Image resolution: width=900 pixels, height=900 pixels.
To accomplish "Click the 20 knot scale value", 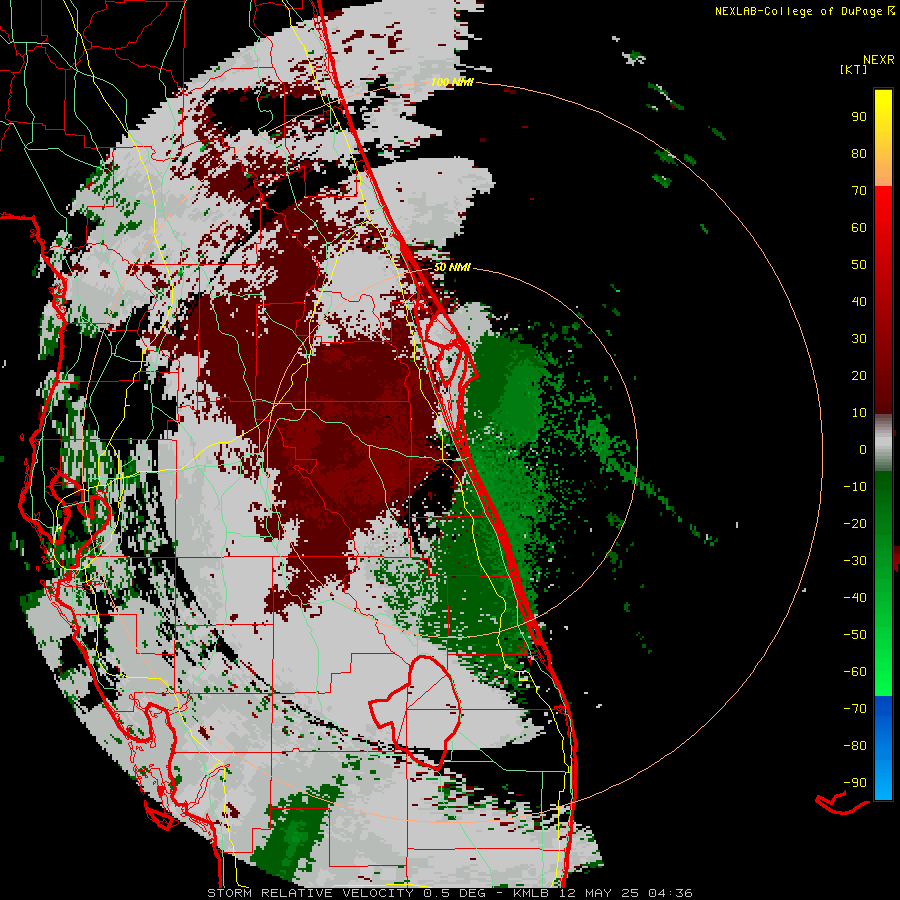I will pyautogui.click(x=859, y=375).
